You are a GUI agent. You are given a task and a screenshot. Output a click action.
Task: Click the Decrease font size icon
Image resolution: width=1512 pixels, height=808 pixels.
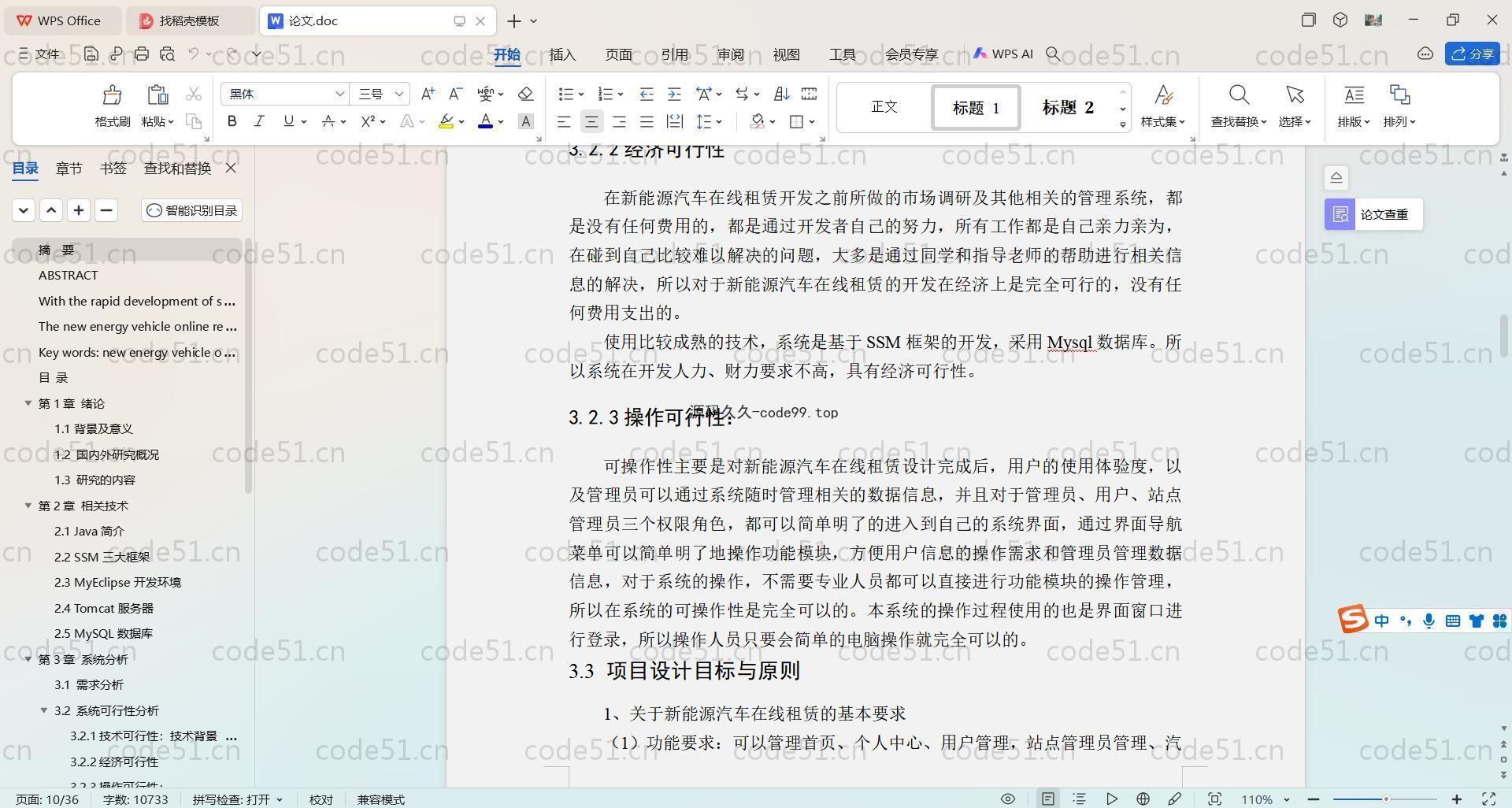[x=455, y=94]
